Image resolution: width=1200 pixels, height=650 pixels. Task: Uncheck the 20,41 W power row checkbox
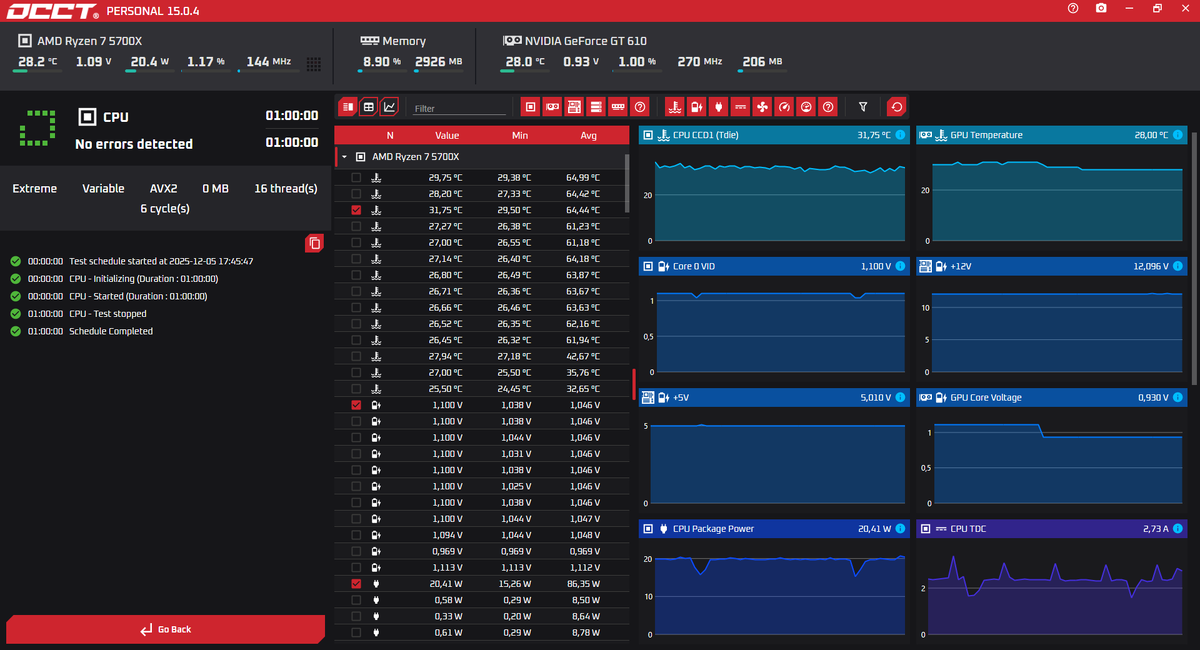click(356, 584)
